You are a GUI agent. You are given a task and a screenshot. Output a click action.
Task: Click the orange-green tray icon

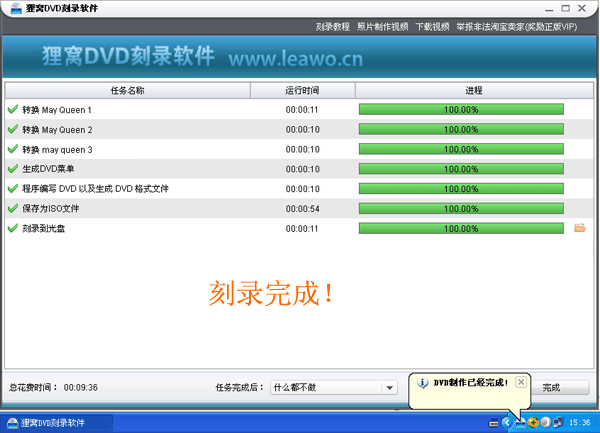coord(533,423)
